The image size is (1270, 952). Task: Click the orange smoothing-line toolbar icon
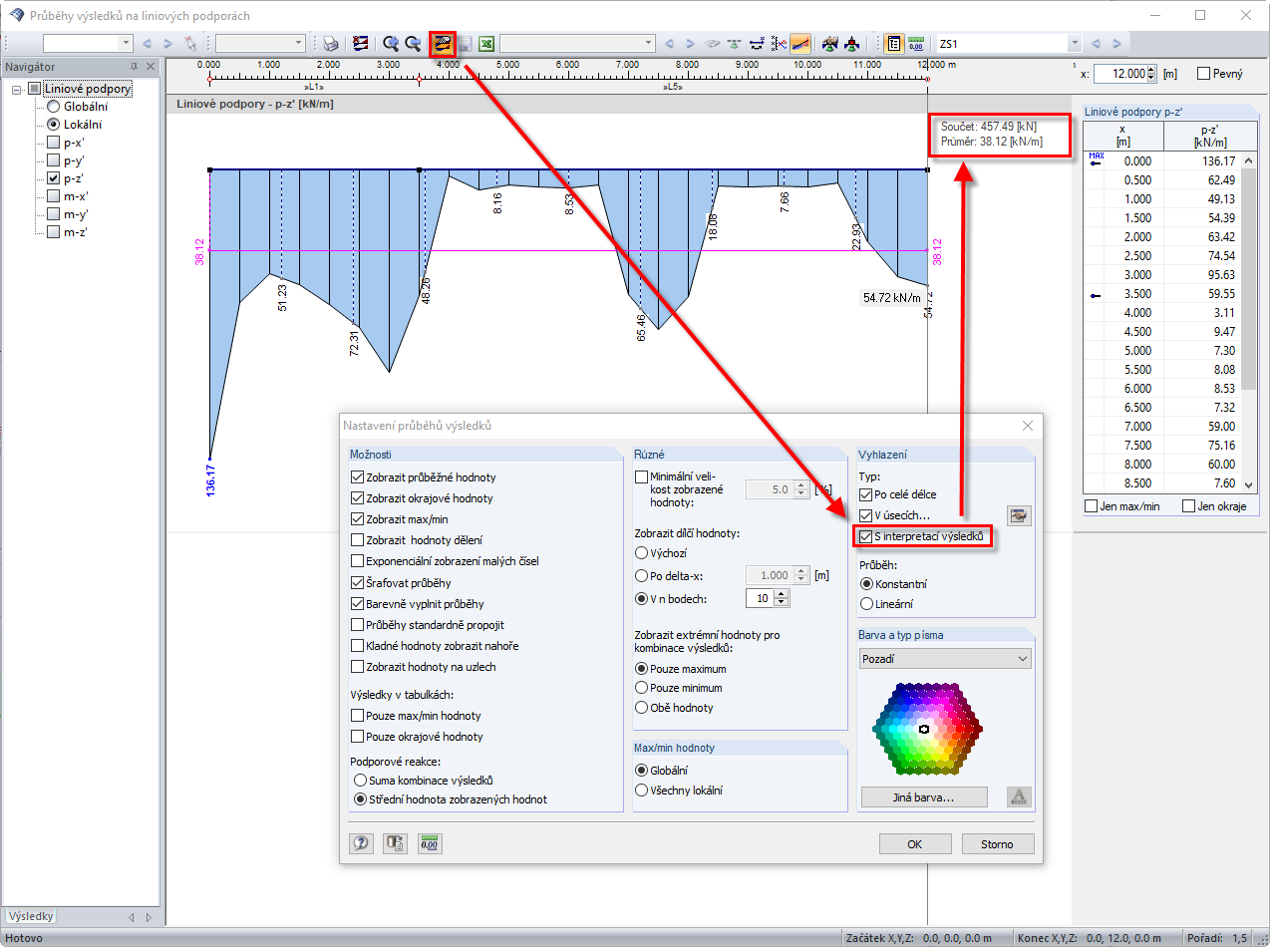point(801,44)
